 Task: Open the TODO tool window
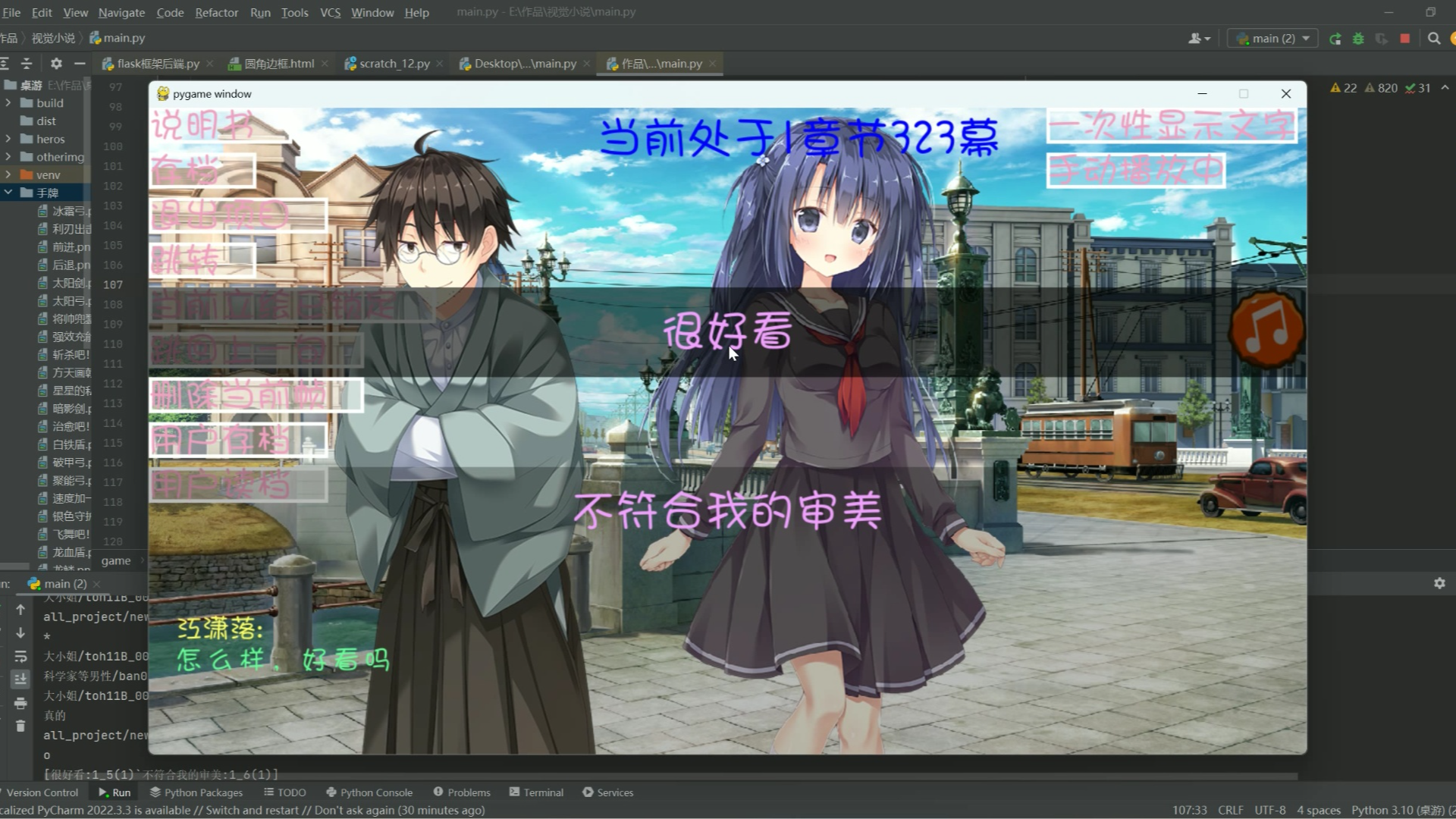point(285,792)
